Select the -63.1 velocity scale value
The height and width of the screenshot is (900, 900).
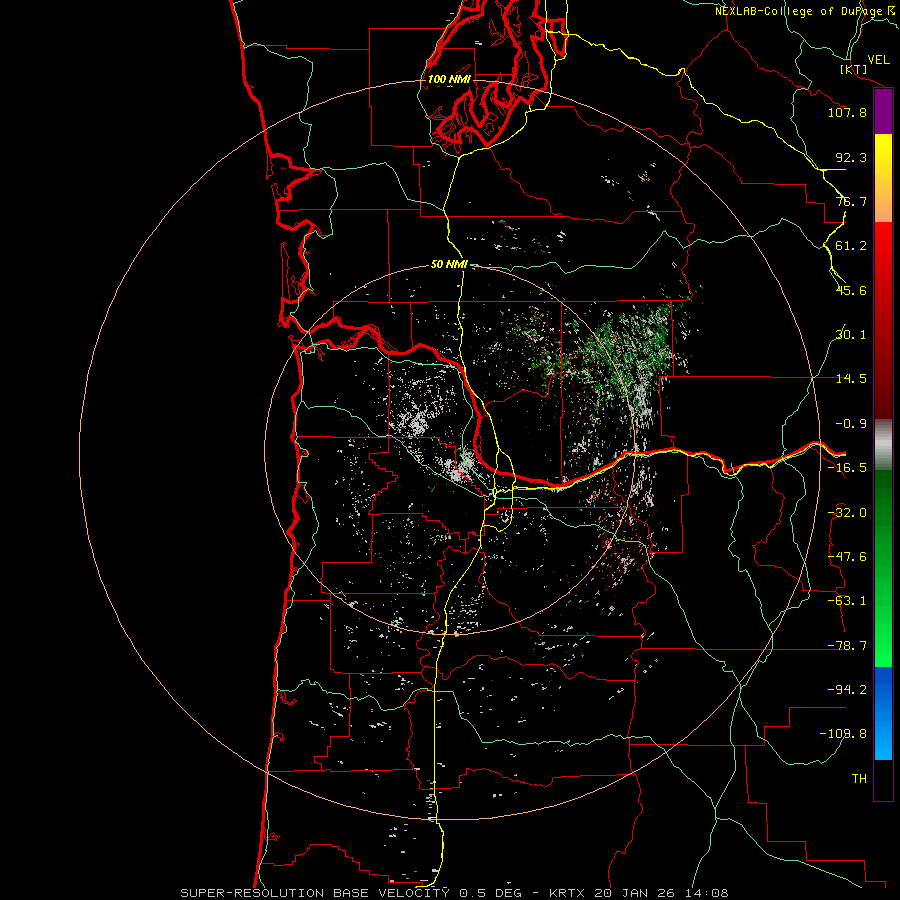(847, 601)
